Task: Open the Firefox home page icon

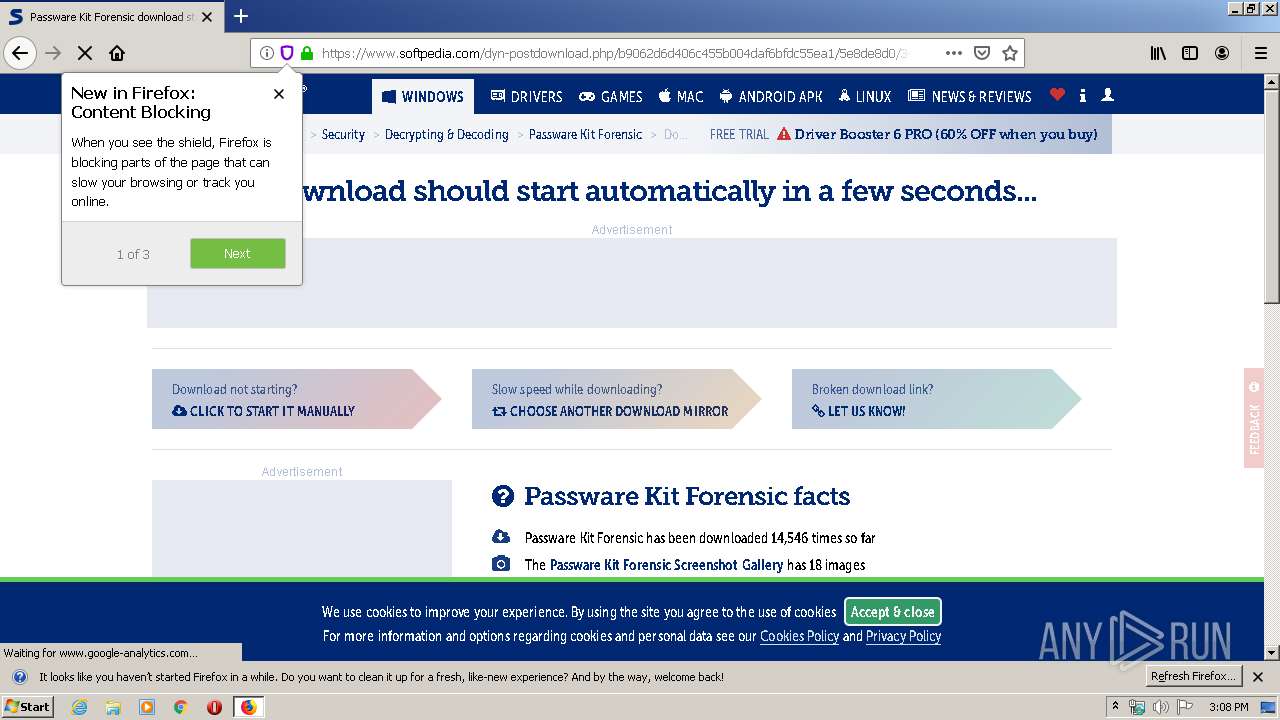Action: tap(117, 53)
